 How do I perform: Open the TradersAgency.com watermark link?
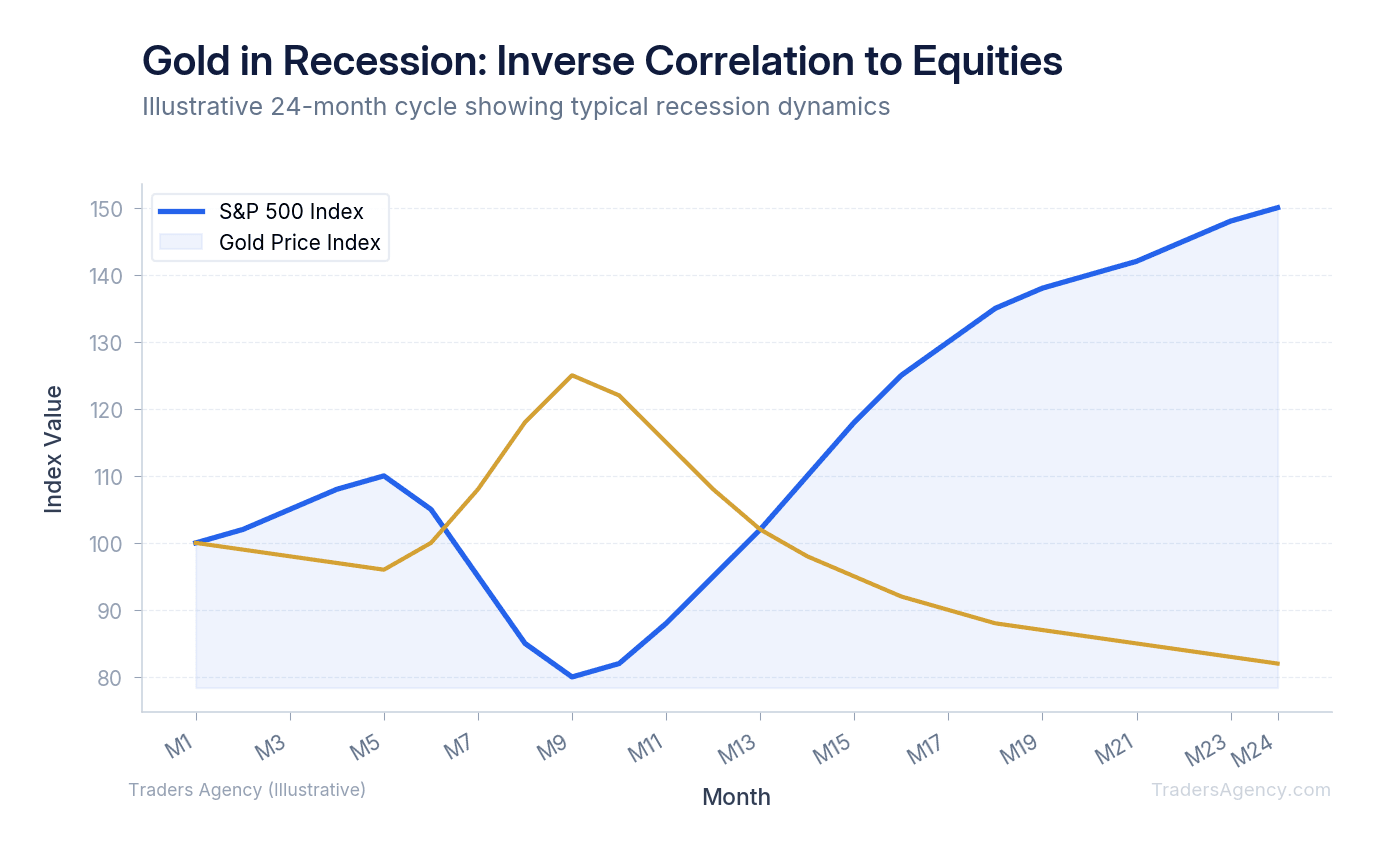click(1240, 790)
